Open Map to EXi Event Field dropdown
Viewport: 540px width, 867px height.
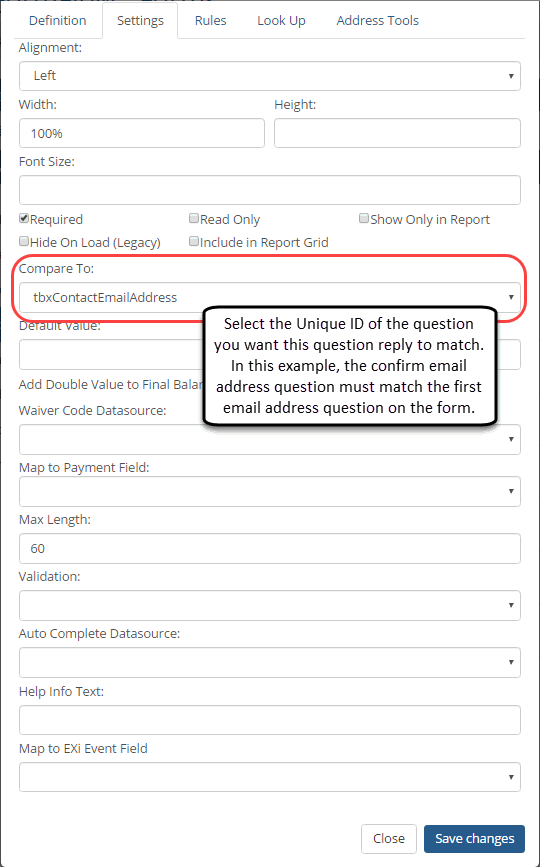[x=270, y=777]
